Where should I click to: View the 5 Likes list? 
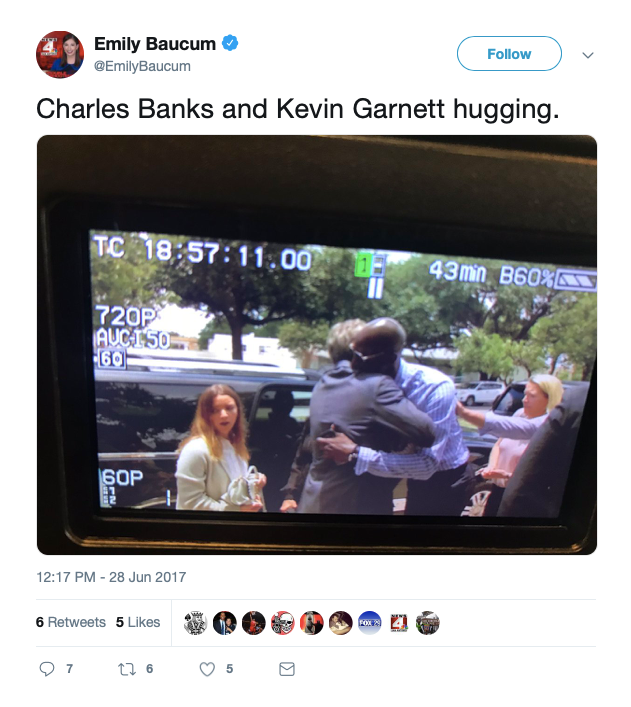click(138, 622)
